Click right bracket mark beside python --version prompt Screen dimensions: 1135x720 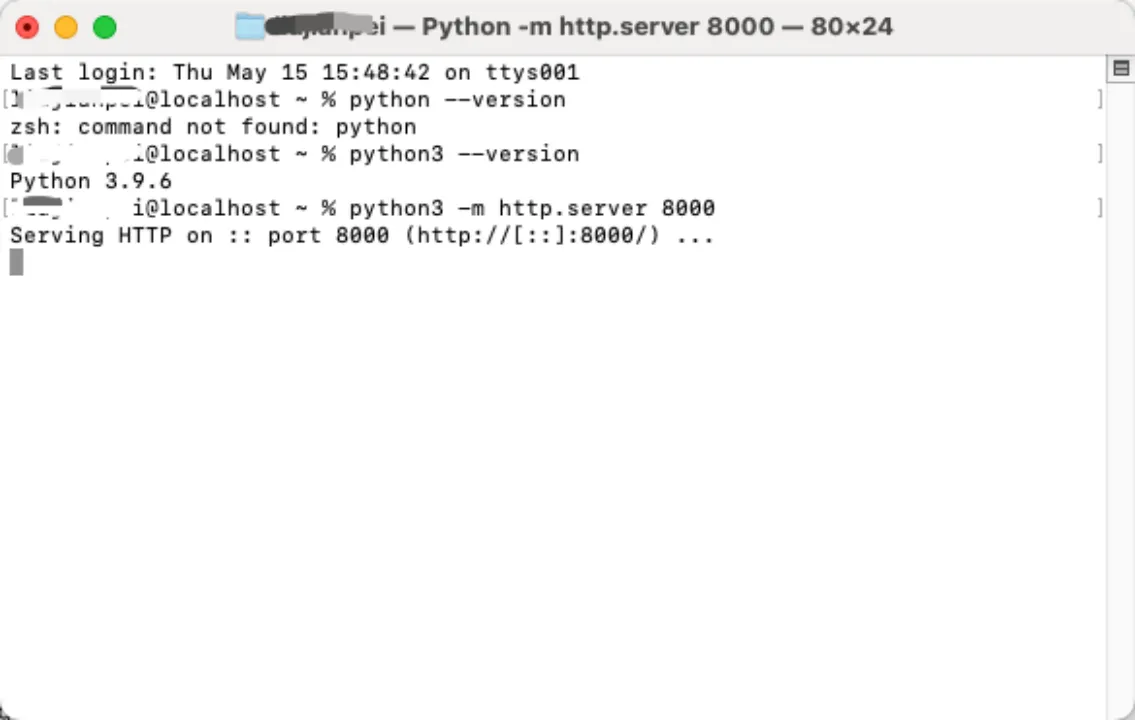(1100, 99)
